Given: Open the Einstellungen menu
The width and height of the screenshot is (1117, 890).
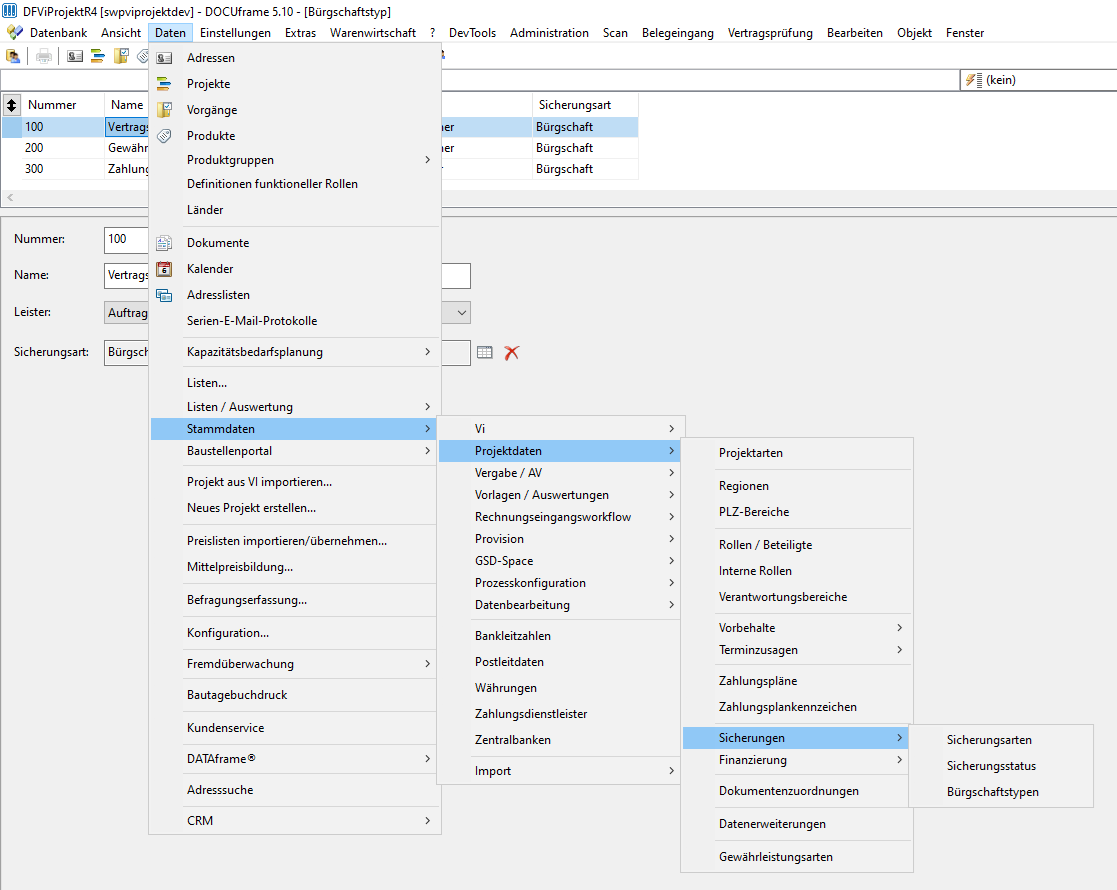Looking at the screenshot, I should (x=235, y=33).
